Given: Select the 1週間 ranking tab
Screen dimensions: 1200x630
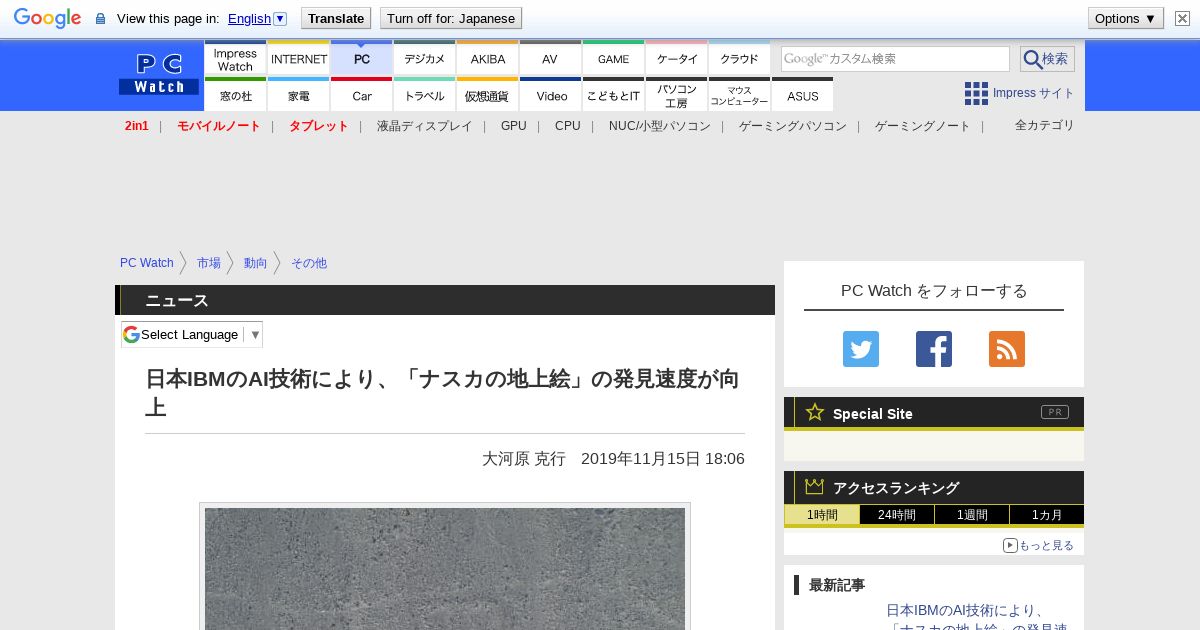Looking at the screenshot, I should point(972,515).
